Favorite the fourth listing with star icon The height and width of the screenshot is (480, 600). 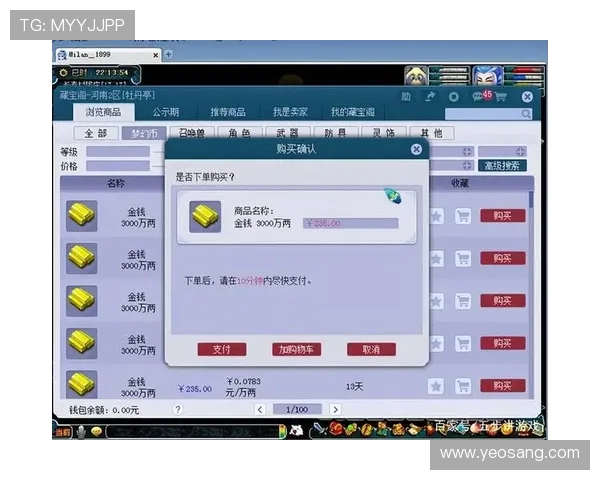tap(436, 344)
